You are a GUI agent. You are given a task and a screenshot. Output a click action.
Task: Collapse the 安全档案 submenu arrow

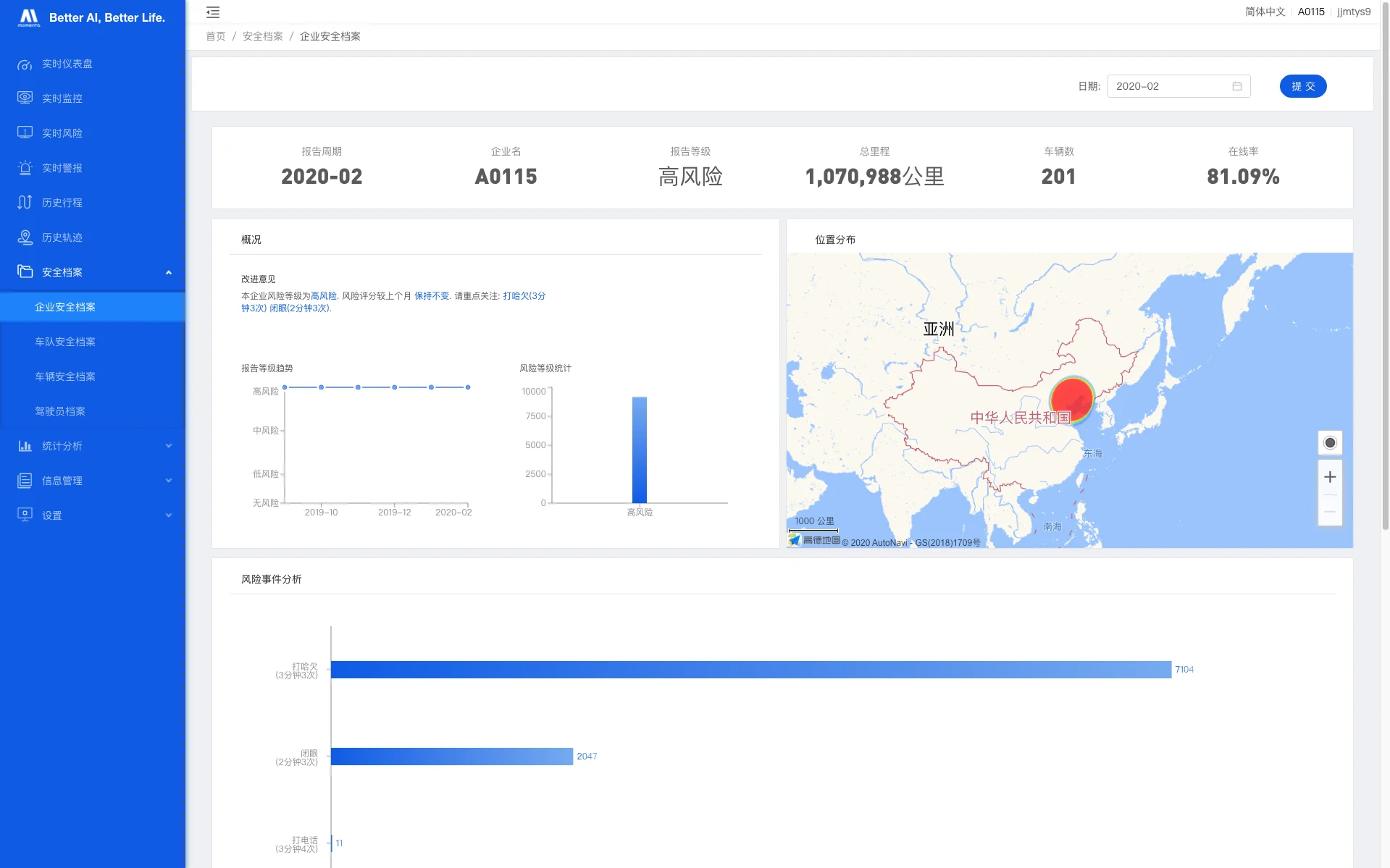tap(169, 272)
